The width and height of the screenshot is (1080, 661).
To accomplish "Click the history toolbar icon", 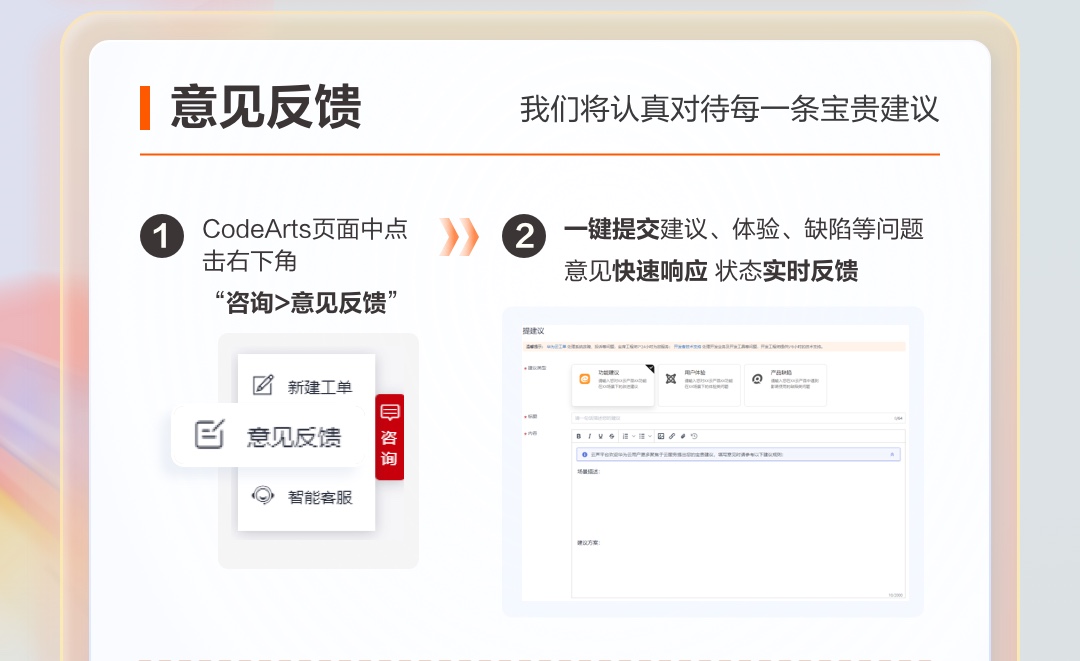I will pyautogui.click(x=694, y=436).
